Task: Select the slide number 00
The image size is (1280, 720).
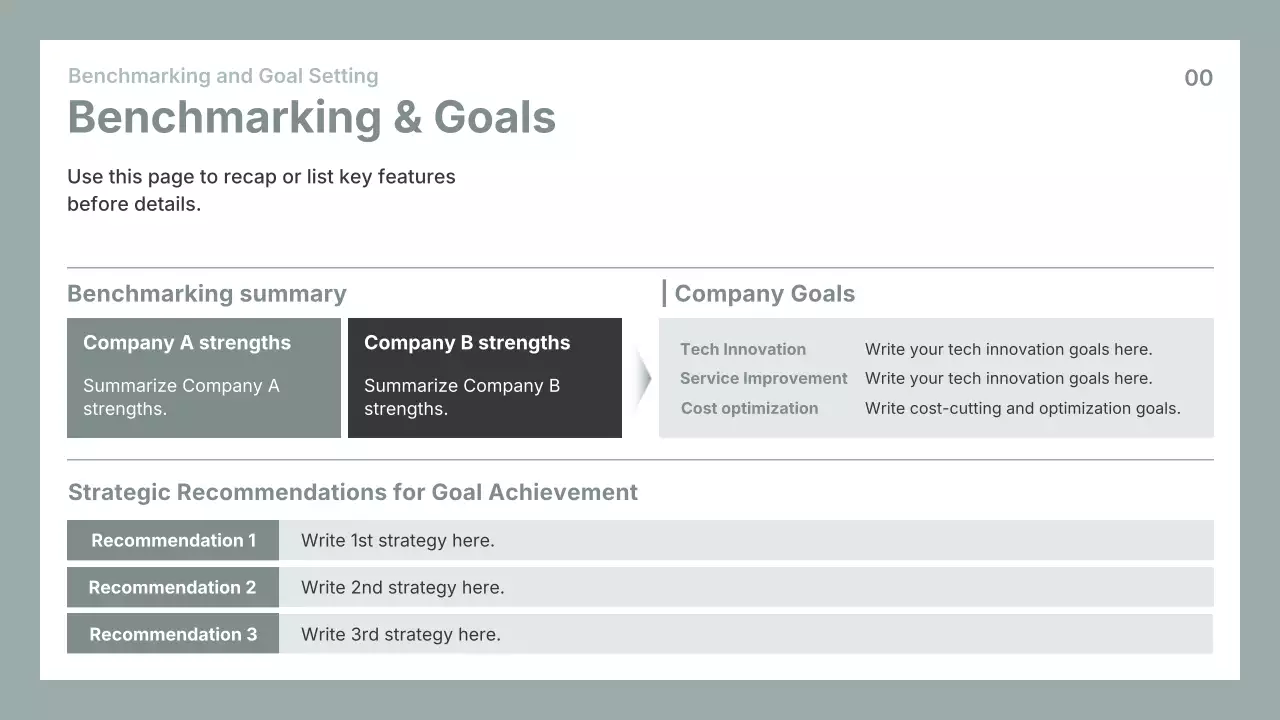Action: point(1198,78)
